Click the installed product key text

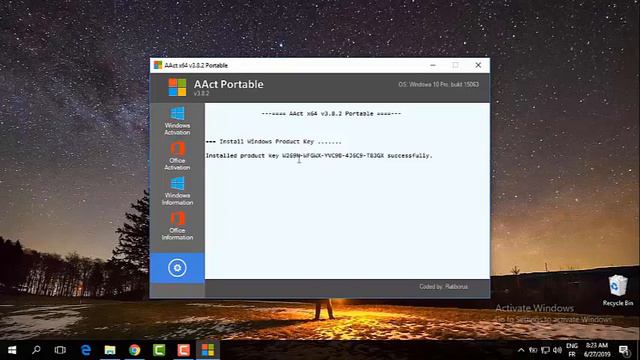[319, 156]
